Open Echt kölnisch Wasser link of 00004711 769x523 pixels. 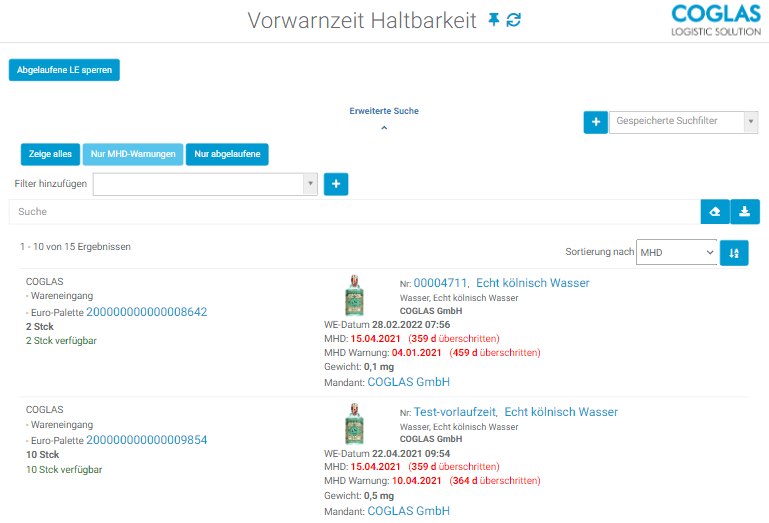tap(533, 283)
